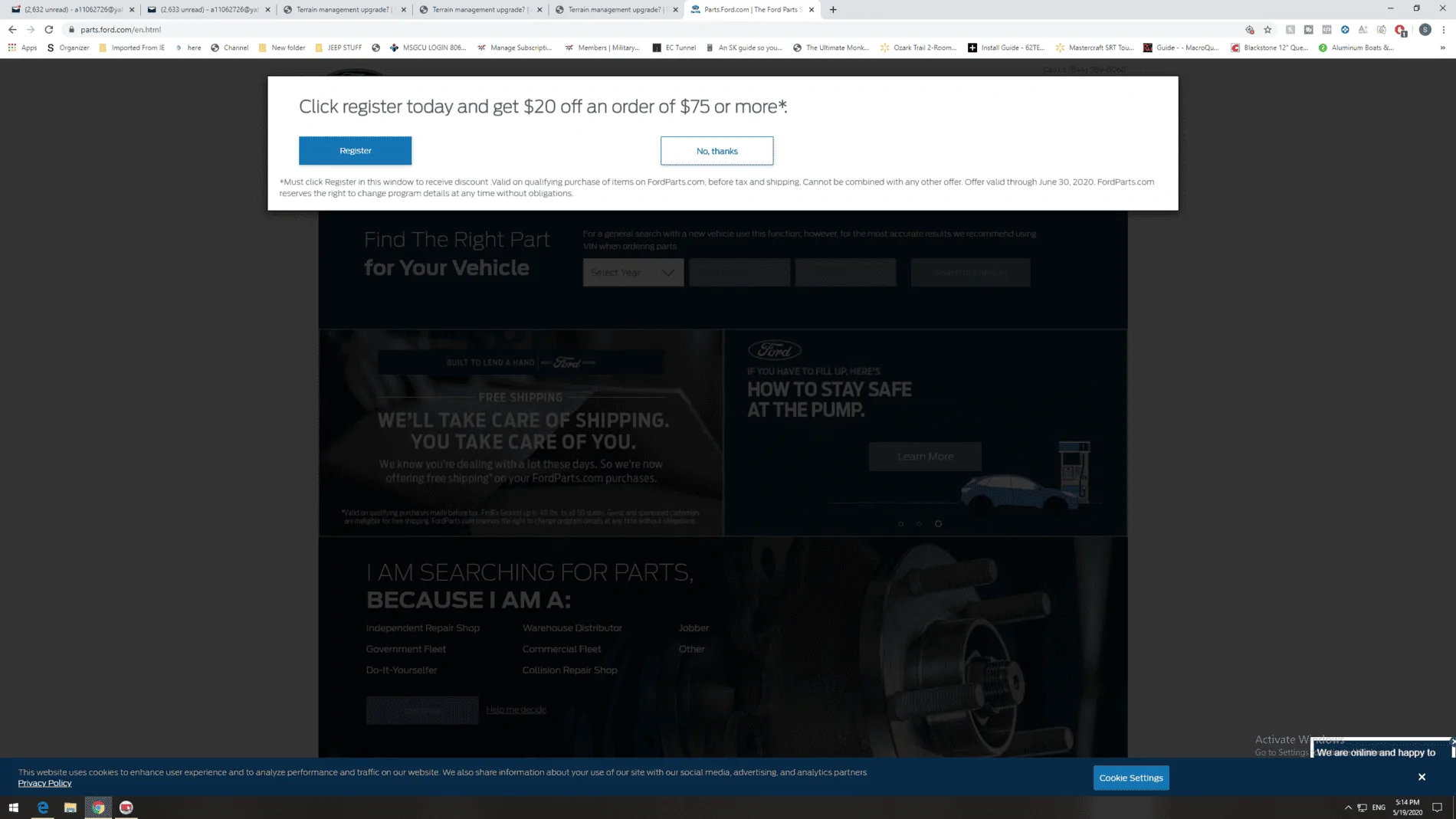The image size is (1456, 819).
Task: Open the Aluminum Boats bookmark
Action: (x=1356, y=48)
